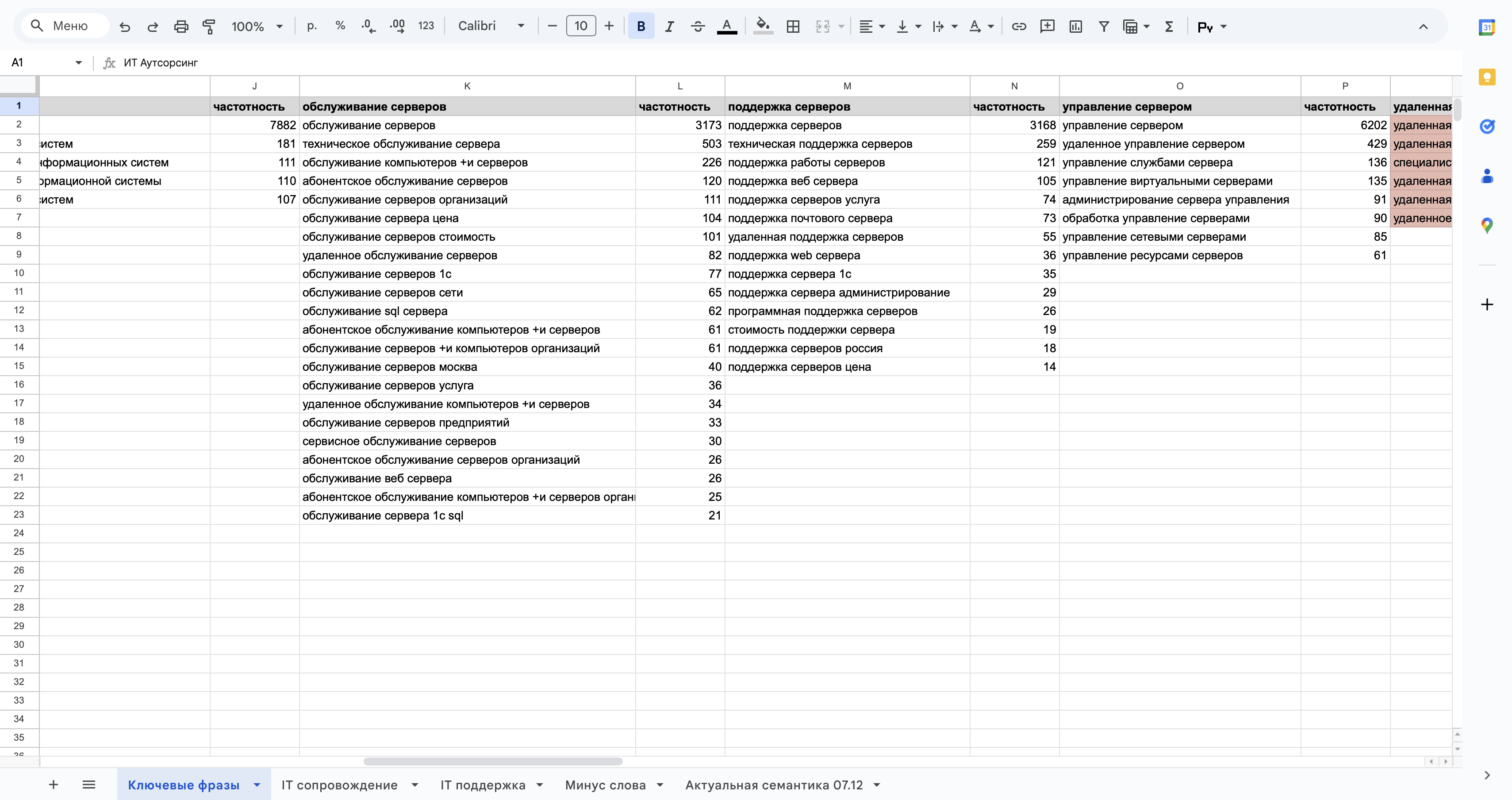The height and width of the screenshot is (800, 1512).
Task: Open the Calibri font dropdown
Action: 491,27
